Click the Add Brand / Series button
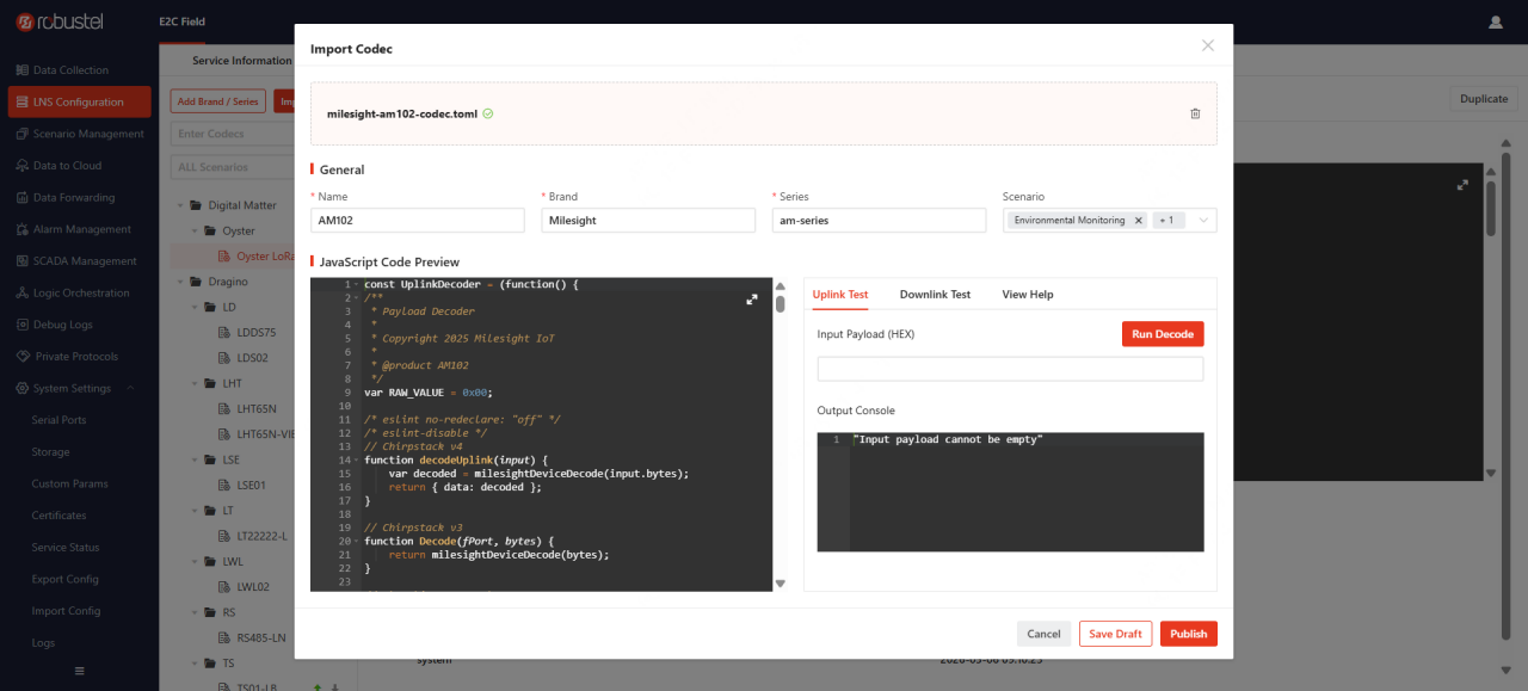The image size is (1528, 692). (x=218, y=101)
